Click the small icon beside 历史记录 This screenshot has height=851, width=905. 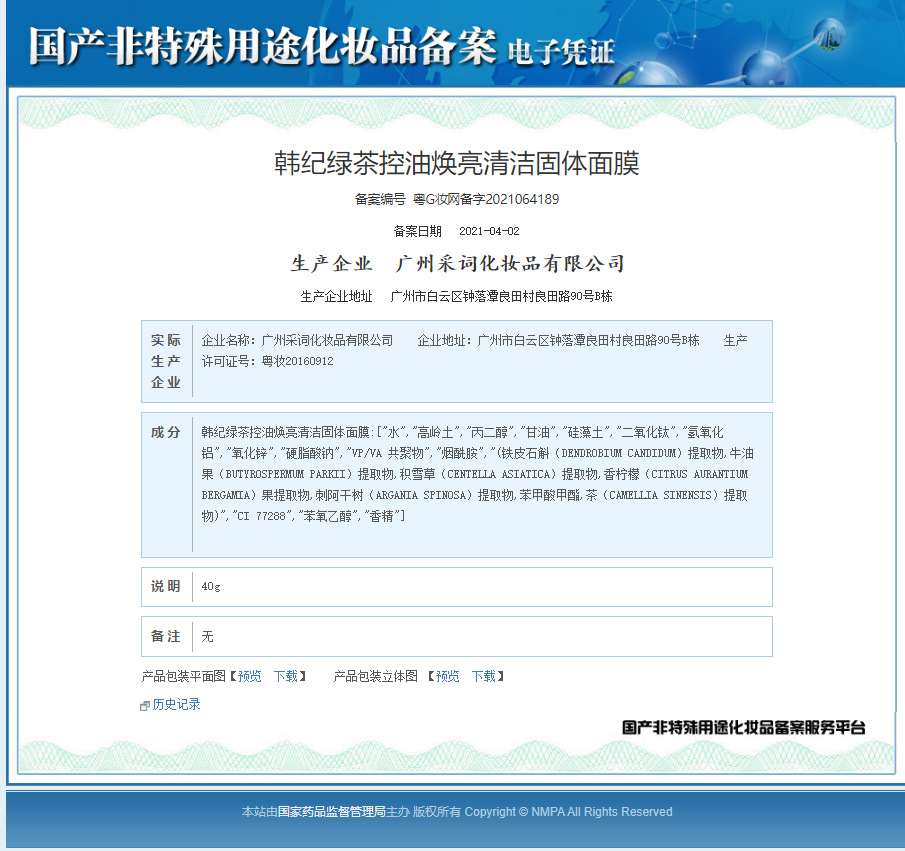click(145, 706)
